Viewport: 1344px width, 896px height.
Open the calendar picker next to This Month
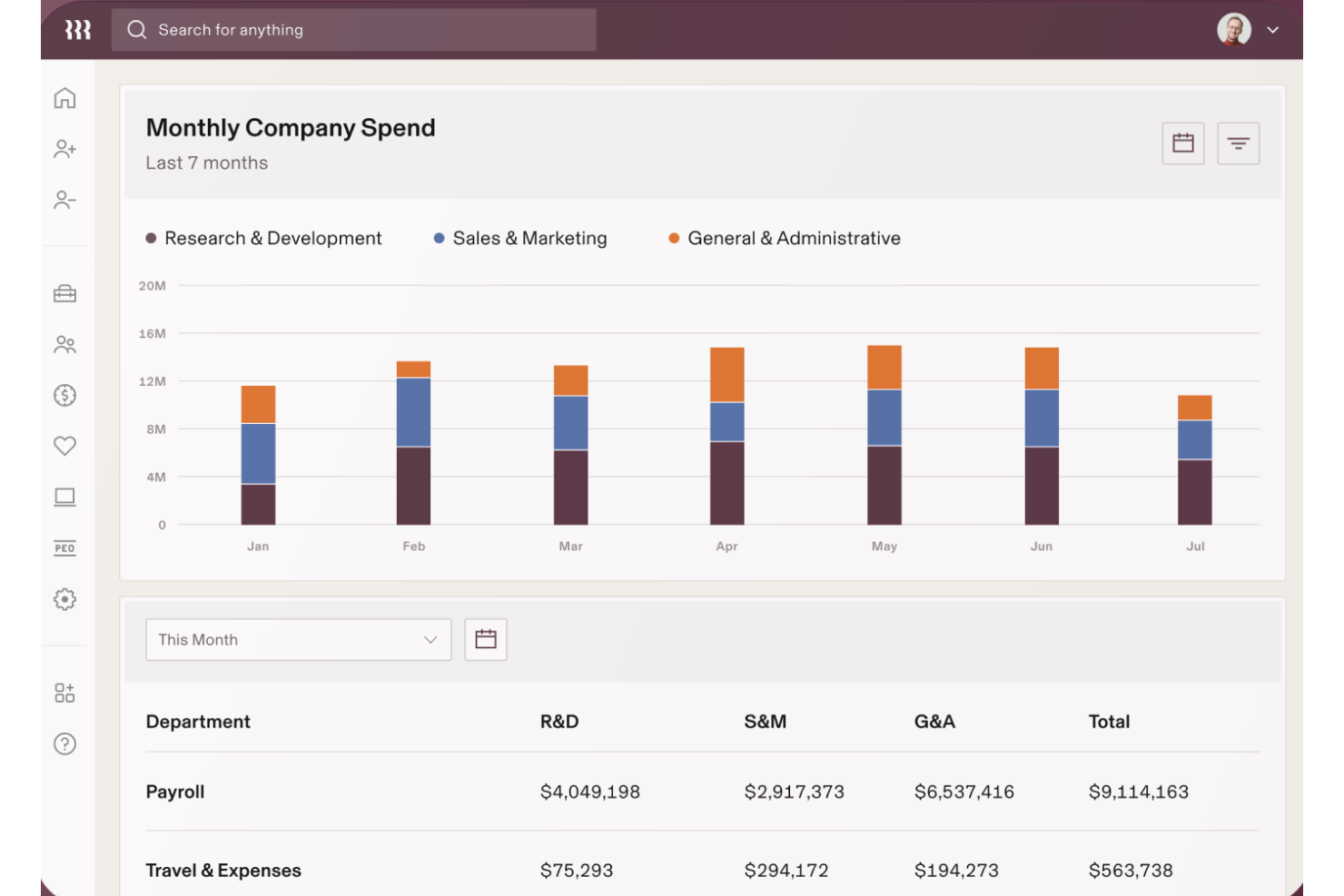click(486, 639)
